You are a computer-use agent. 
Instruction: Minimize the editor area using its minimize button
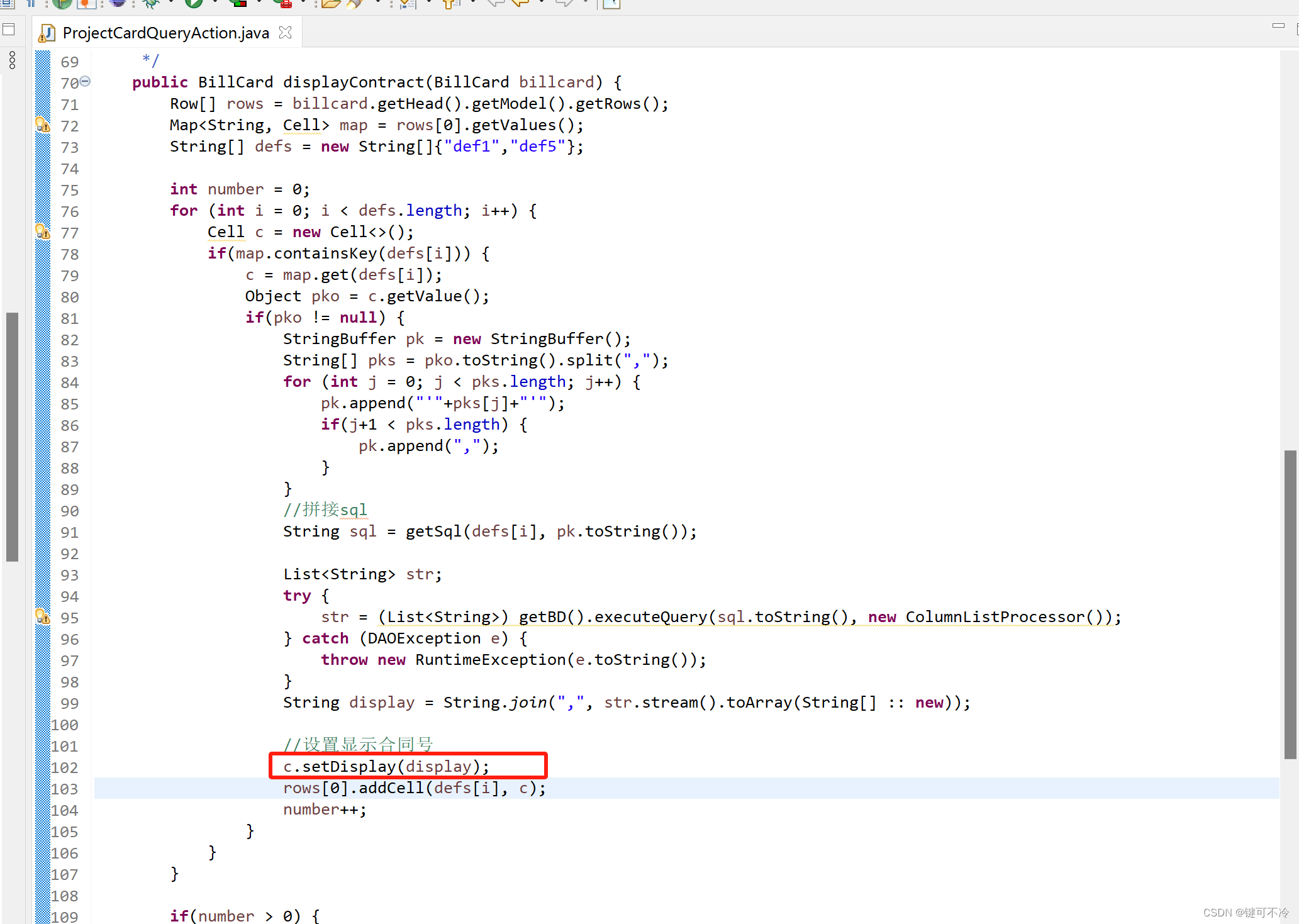pos(1278,26)
